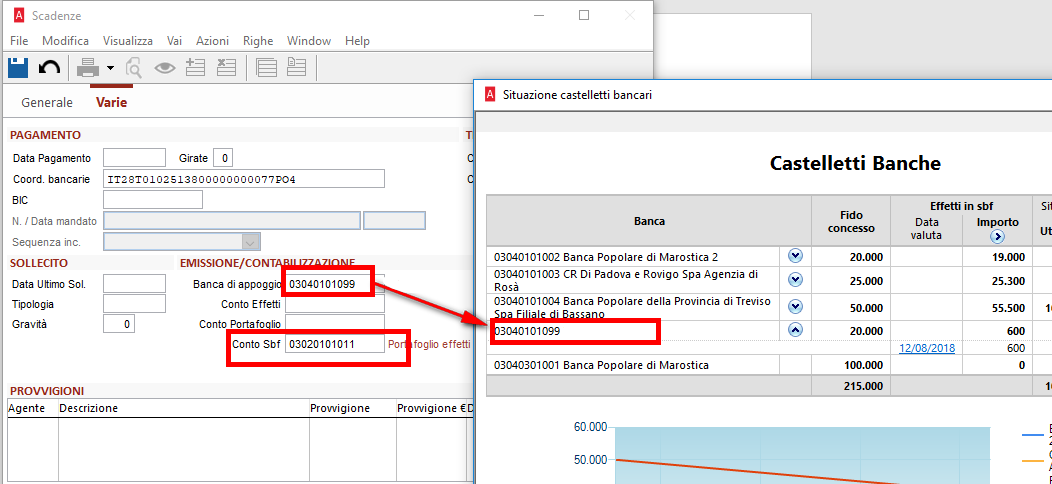Click the Data Ultimo Sol. field
The width and height of the screenshot is (1052, 484).
point(134,283)
